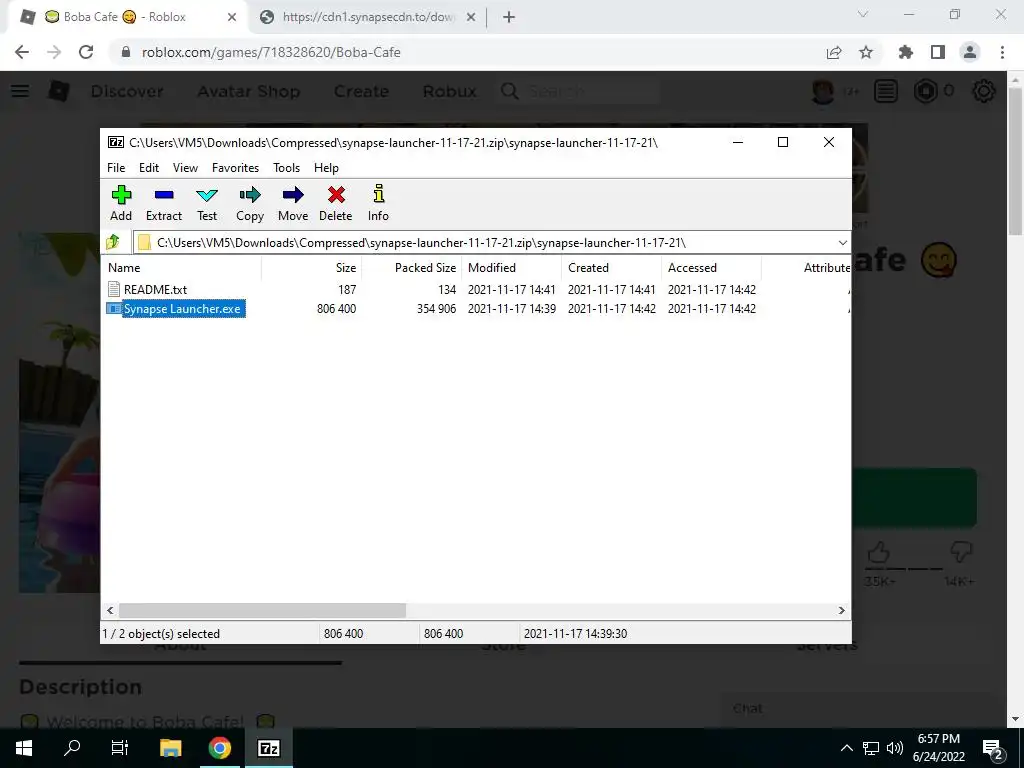This screenshot has height=768, width=1024.
Task: Open Chrome extensions puzzle icon
Action: tap(906, 52)
